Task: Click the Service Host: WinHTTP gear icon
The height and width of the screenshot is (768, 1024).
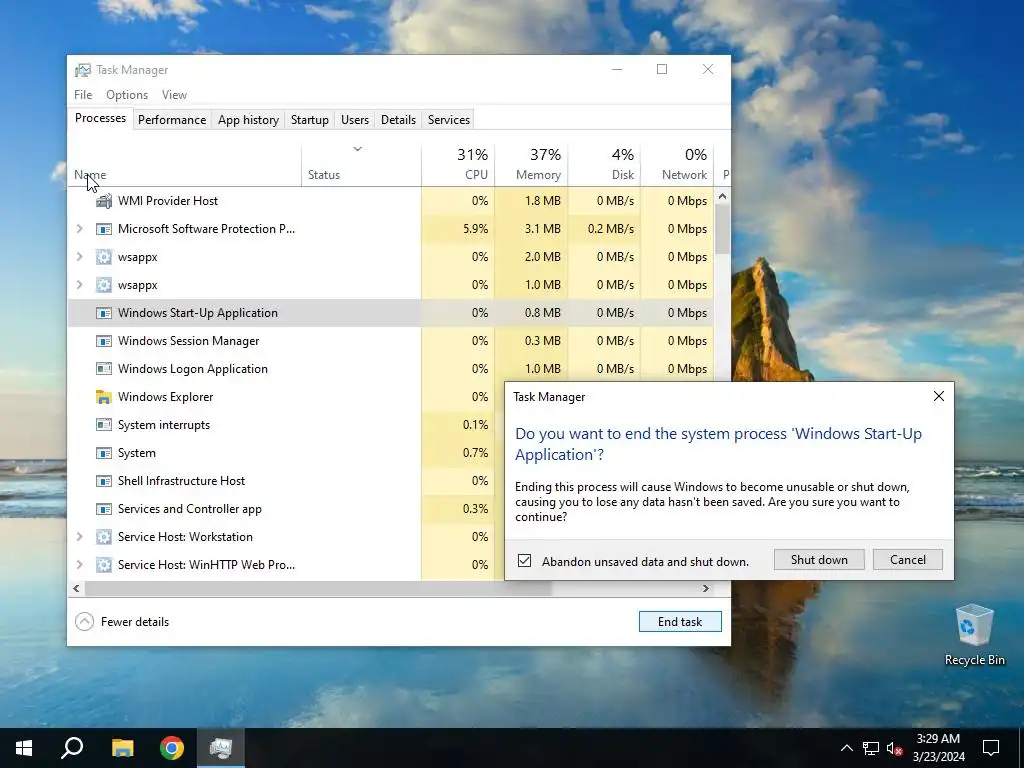Action: [x=104, y=565]
